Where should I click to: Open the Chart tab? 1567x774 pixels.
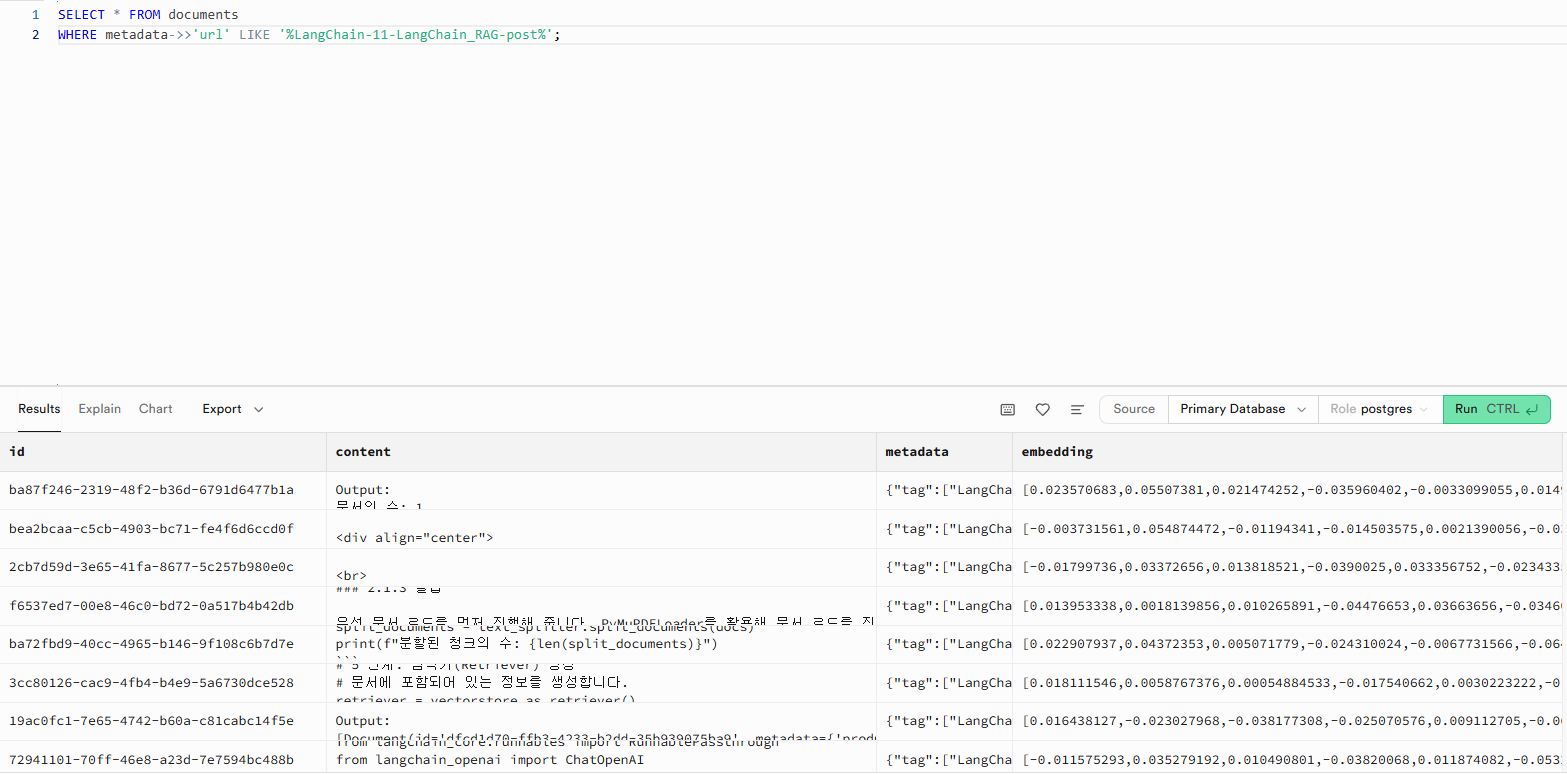(x=156, y=409)
